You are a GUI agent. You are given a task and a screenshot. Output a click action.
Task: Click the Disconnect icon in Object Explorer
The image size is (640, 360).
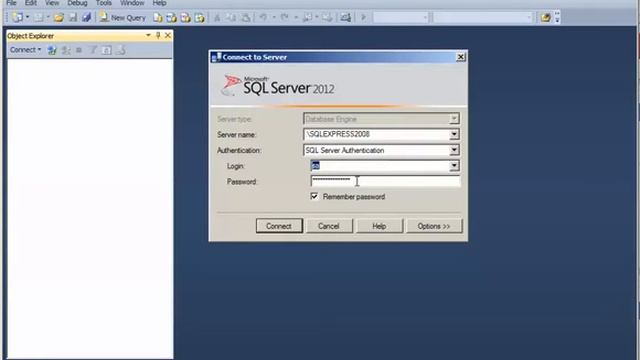(x=66, y=50)
